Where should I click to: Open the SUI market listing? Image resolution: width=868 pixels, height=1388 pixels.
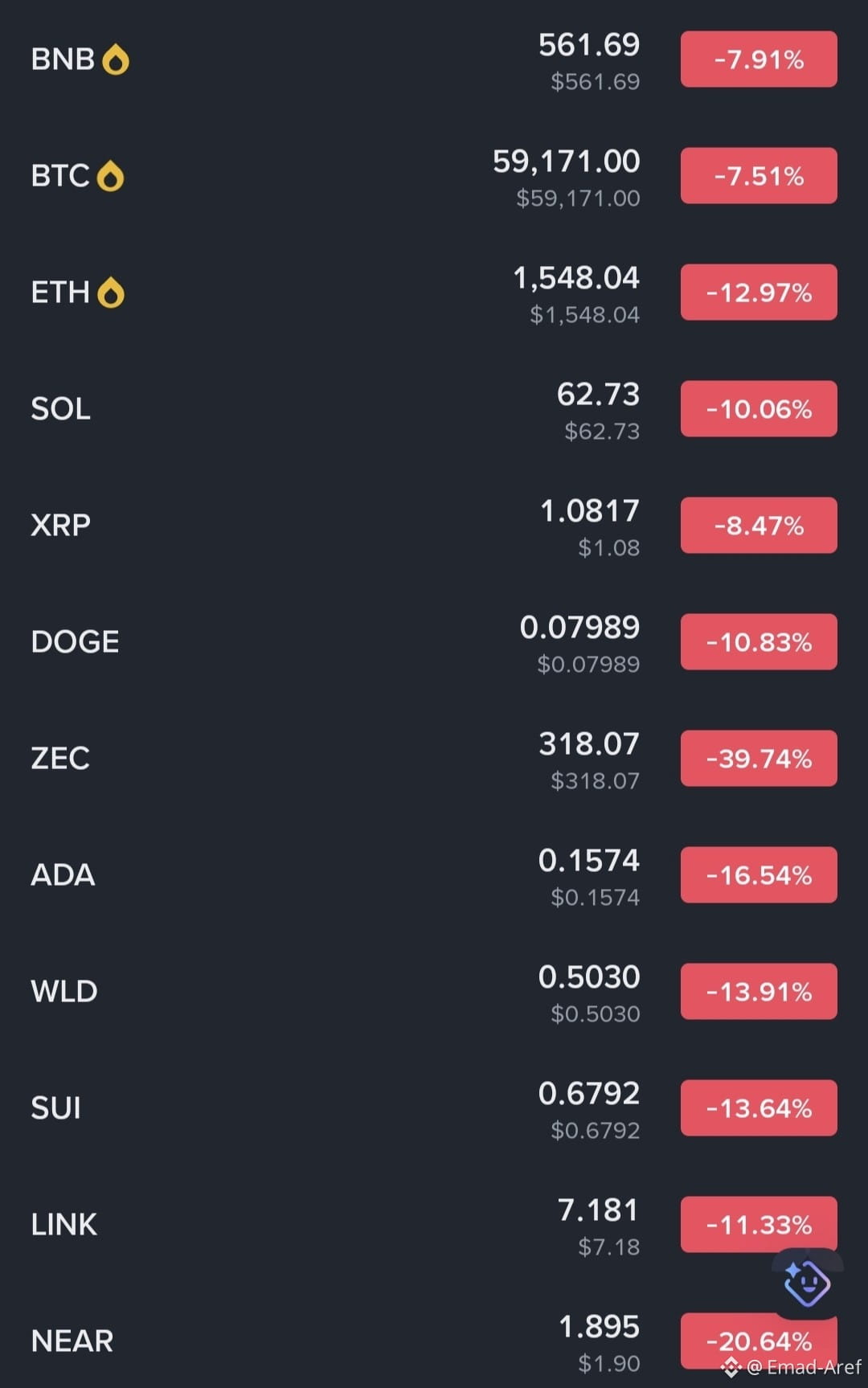[x=434, y=1108]
